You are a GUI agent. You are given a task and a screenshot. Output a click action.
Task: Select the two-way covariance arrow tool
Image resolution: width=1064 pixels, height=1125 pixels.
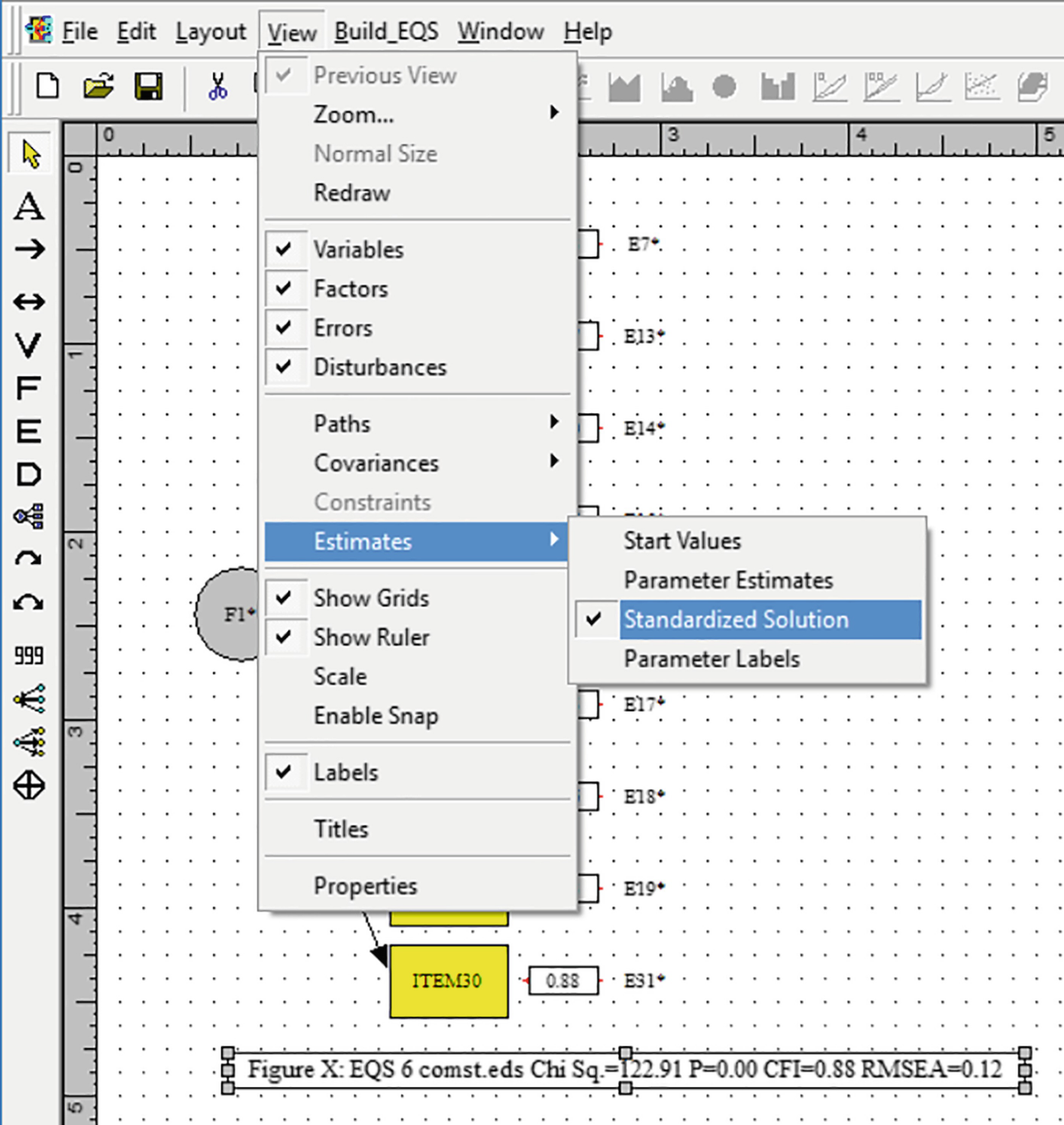[x=29, y=301]
